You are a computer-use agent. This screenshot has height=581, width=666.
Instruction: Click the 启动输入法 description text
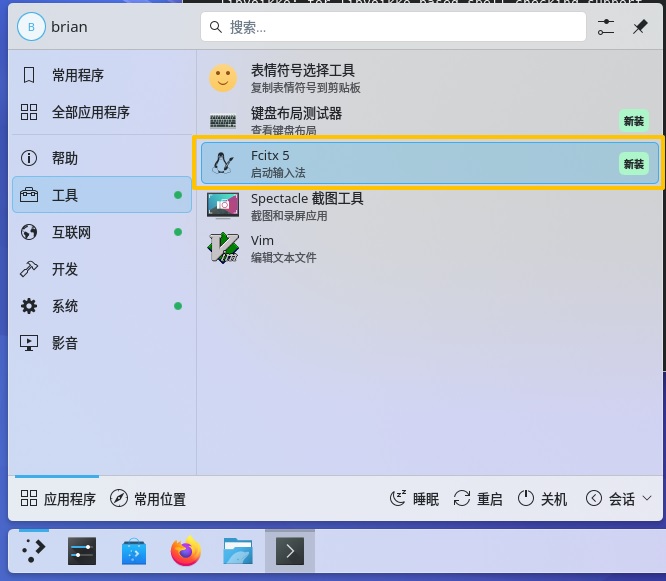coord(278,173)
